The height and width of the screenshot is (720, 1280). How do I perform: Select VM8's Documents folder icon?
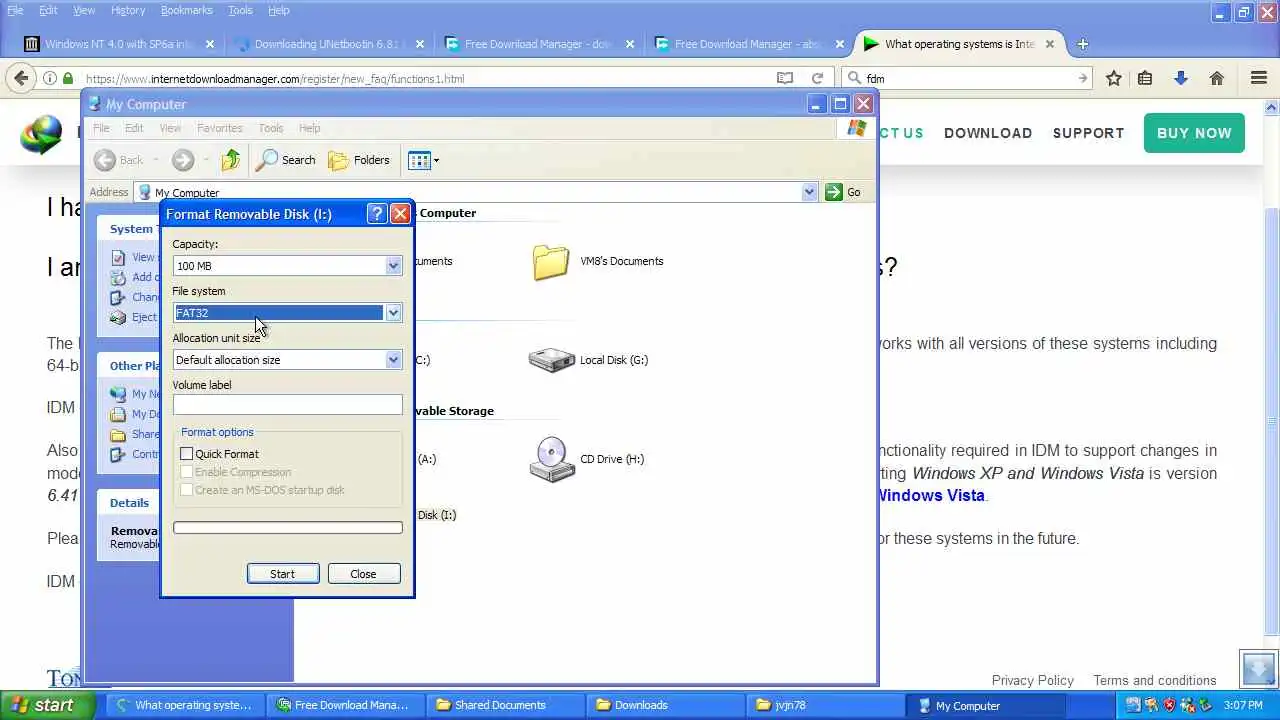click(551, 262)
